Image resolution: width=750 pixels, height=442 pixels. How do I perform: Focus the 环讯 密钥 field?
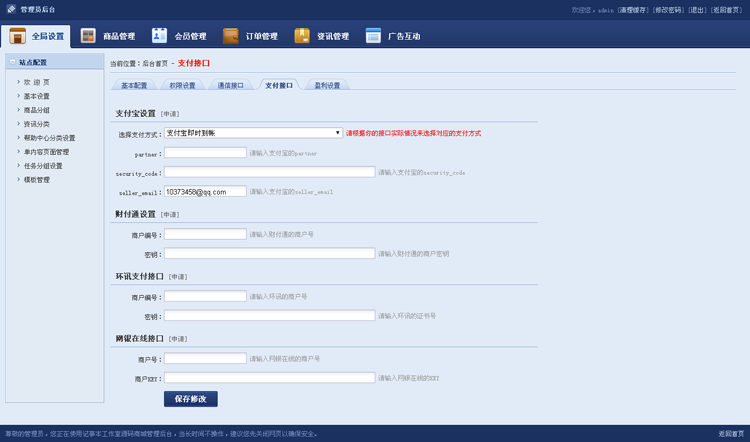(x=269, y=315)
